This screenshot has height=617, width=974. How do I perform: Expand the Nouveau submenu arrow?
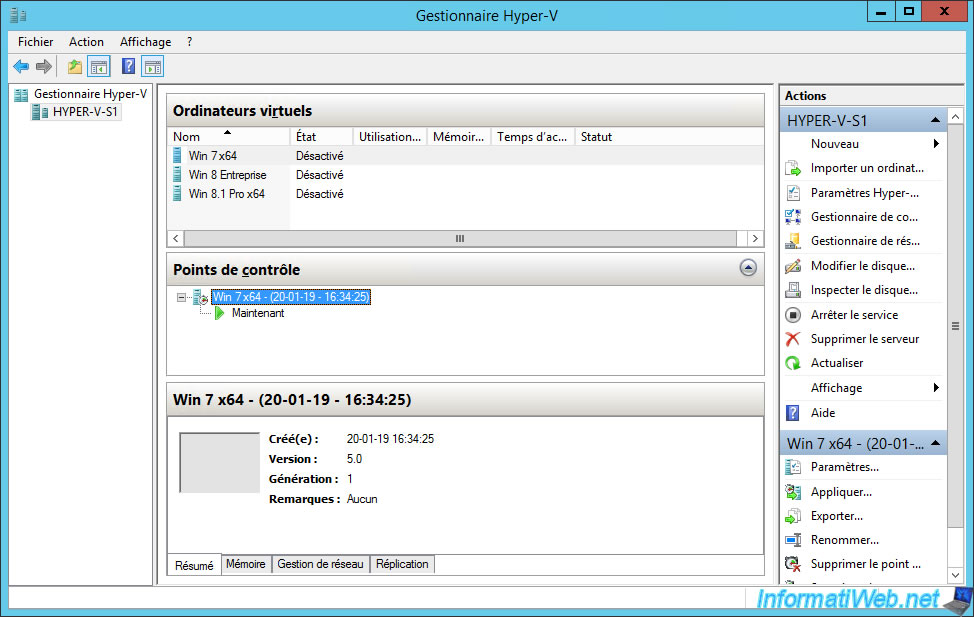(x=936, y=144)
